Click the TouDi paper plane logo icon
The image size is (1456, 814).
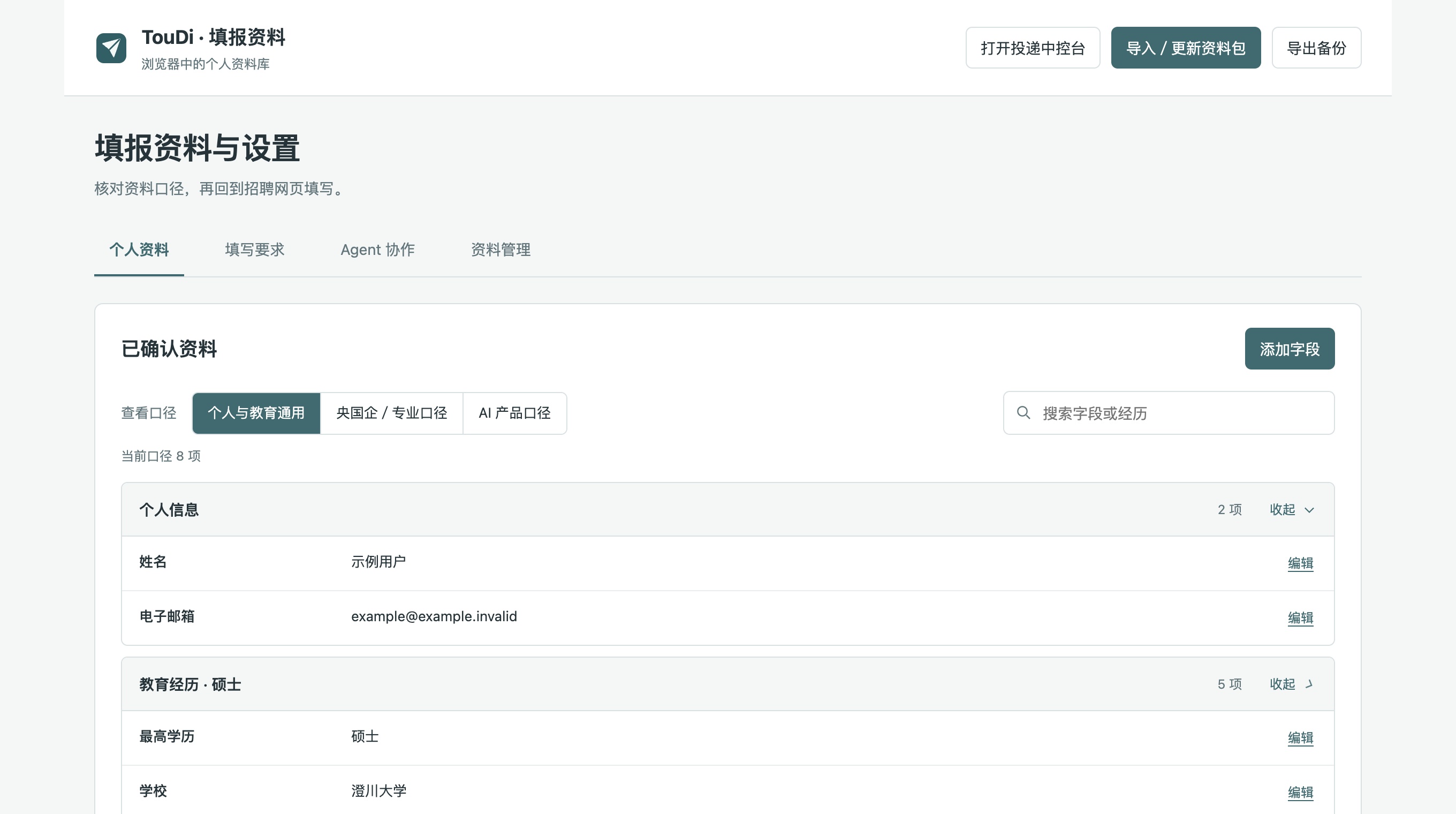click(111, 48)
